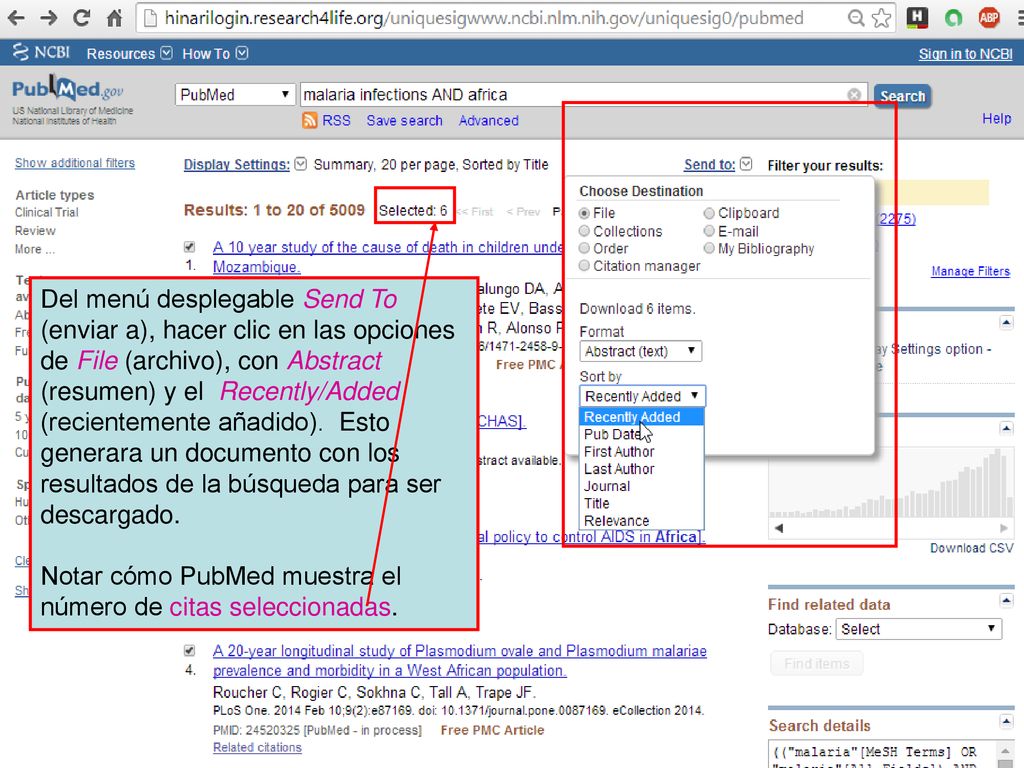
Task: Click the Manage Filters link
Action: click(x=970, y=271)
